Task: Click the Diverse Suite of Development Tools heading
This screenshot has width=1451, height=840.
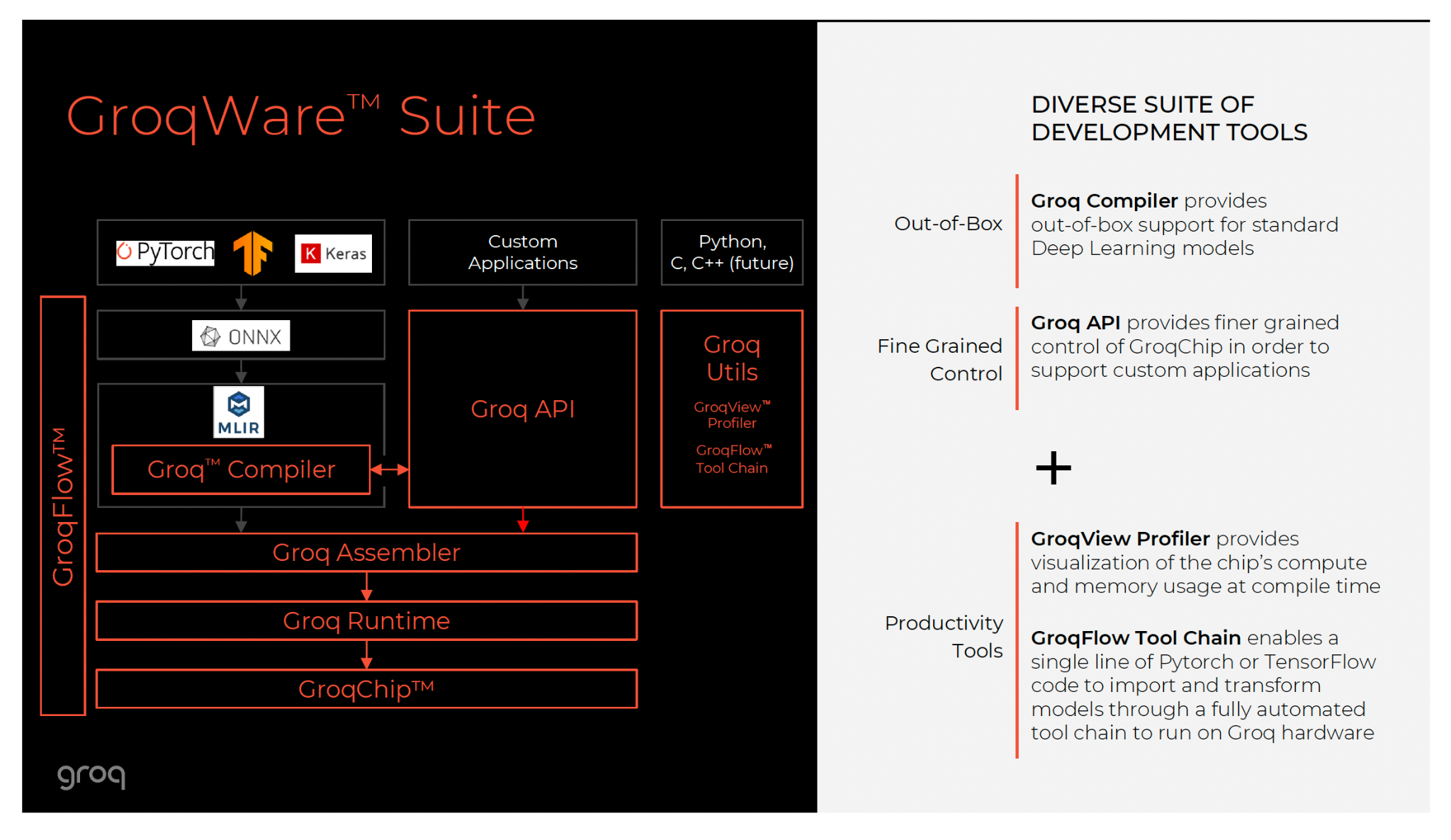Action: click(x=1169, y=118)
